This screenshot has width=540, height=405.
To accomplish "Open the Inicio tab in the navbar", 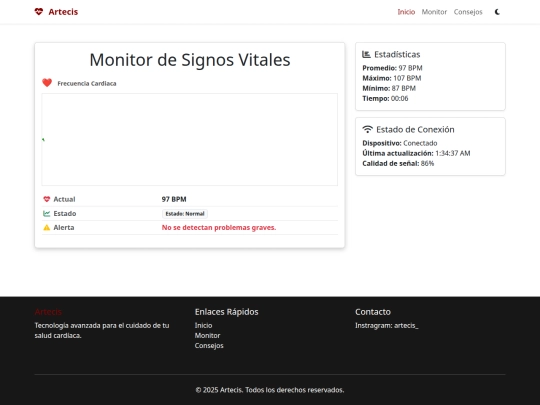I will pos(406,12).
